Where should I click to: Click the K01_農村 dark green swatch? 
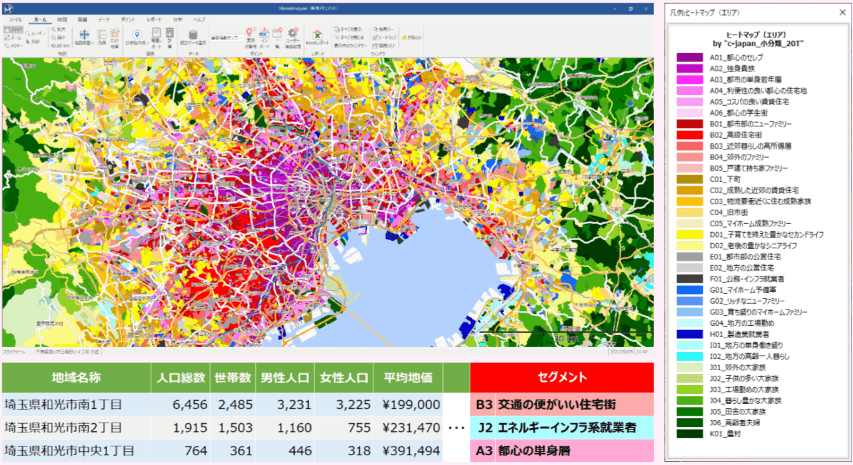click(689, 433)
